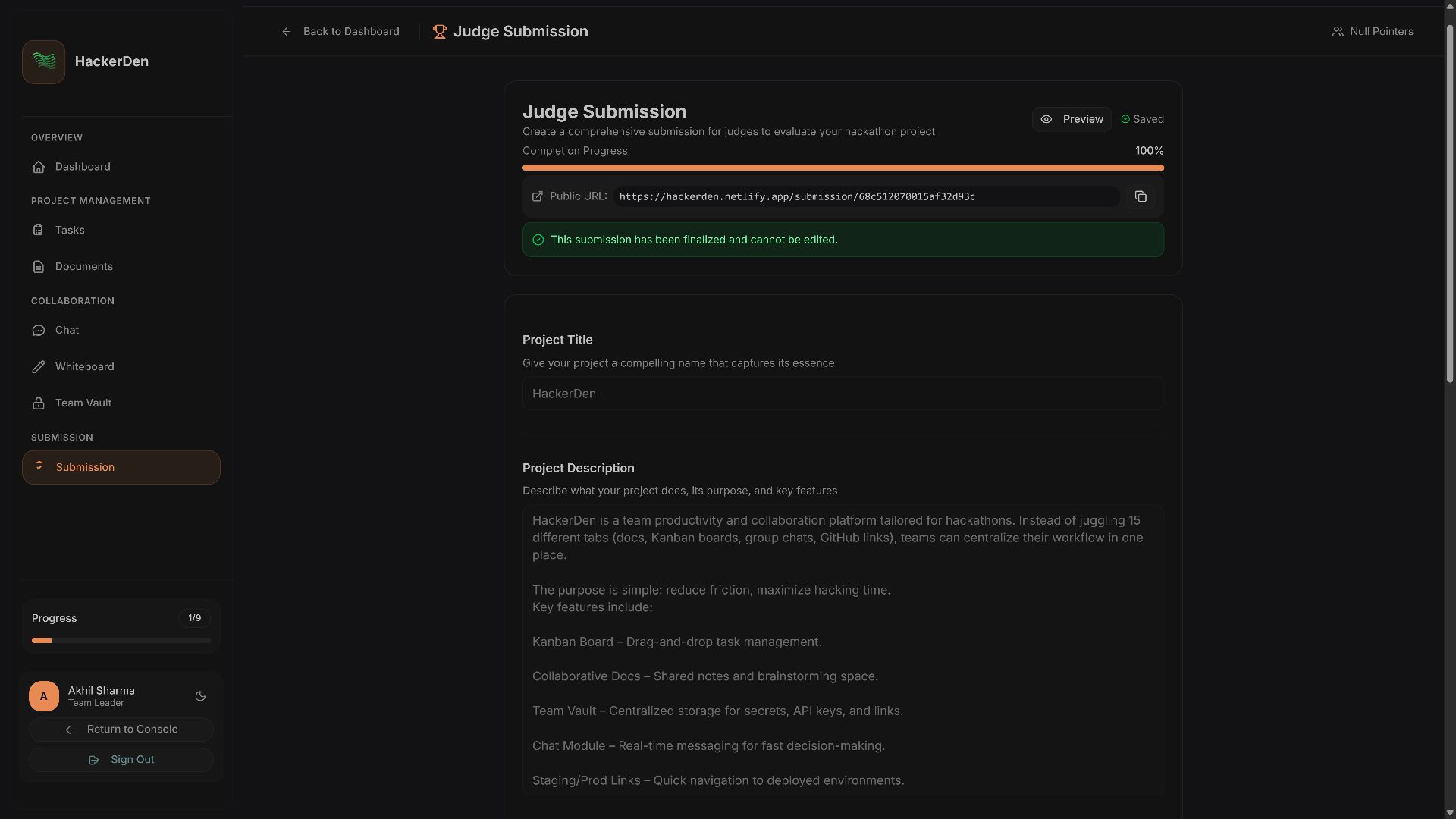Copy the public submission URL

coord(1140,196)
